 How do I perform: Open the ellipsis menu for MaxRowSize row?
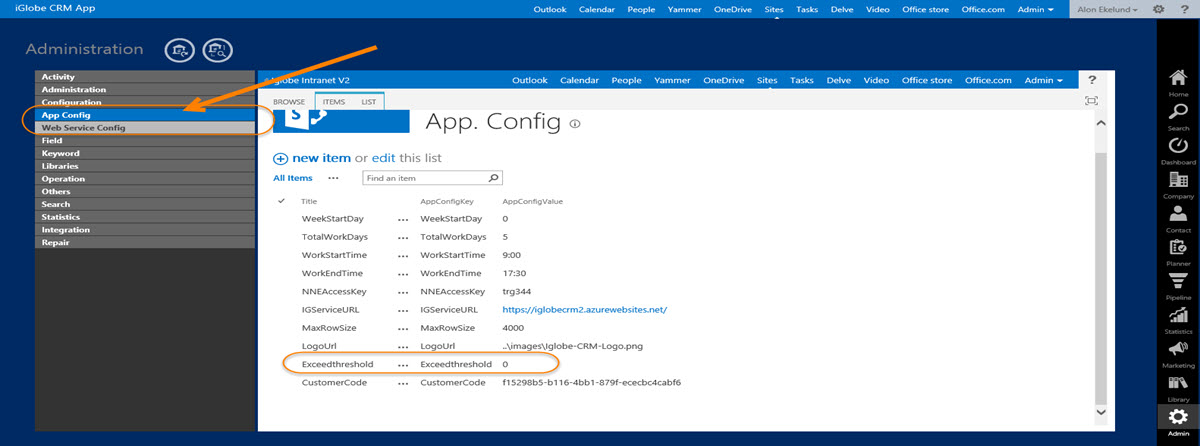403,328
